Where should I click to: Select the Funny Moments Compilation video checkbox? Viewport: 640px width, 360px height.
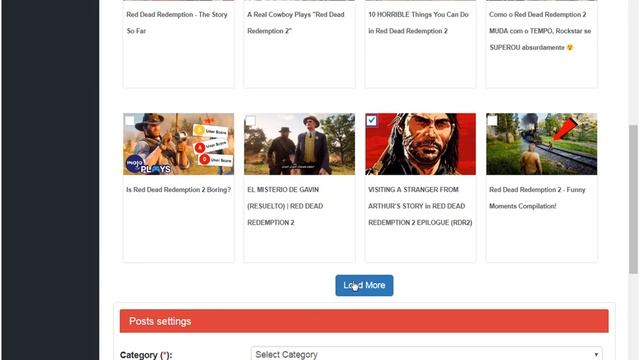(493, 120)
